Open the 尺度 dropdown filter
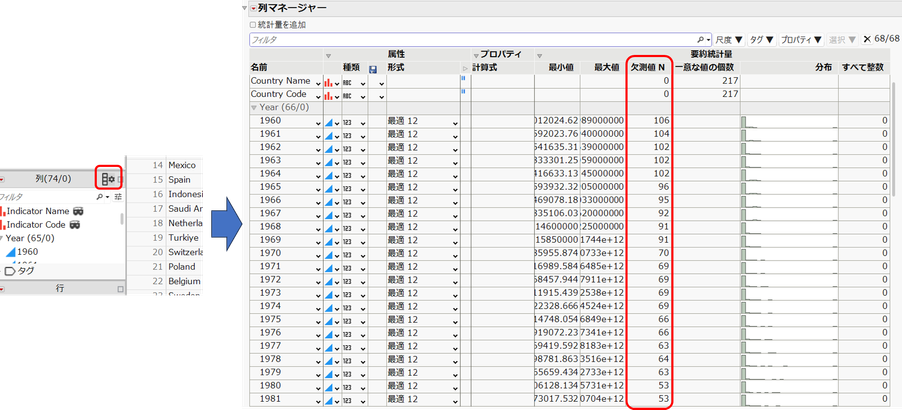Image resolution: width=902 pixels, height=410 pixels. pyautogui.click(x=729, y=40)
